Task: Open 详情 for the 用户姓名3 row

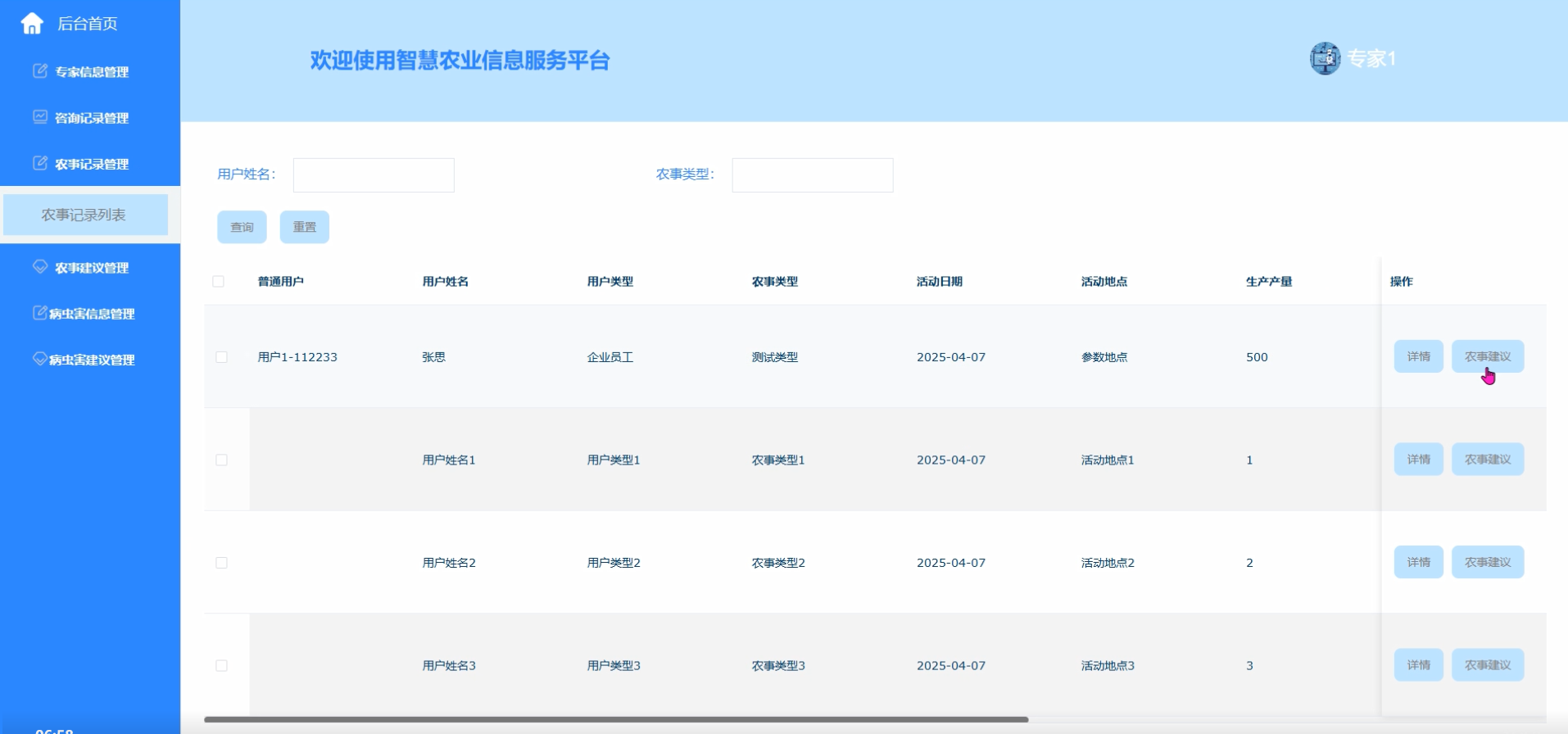Action: pos(1419,664)
